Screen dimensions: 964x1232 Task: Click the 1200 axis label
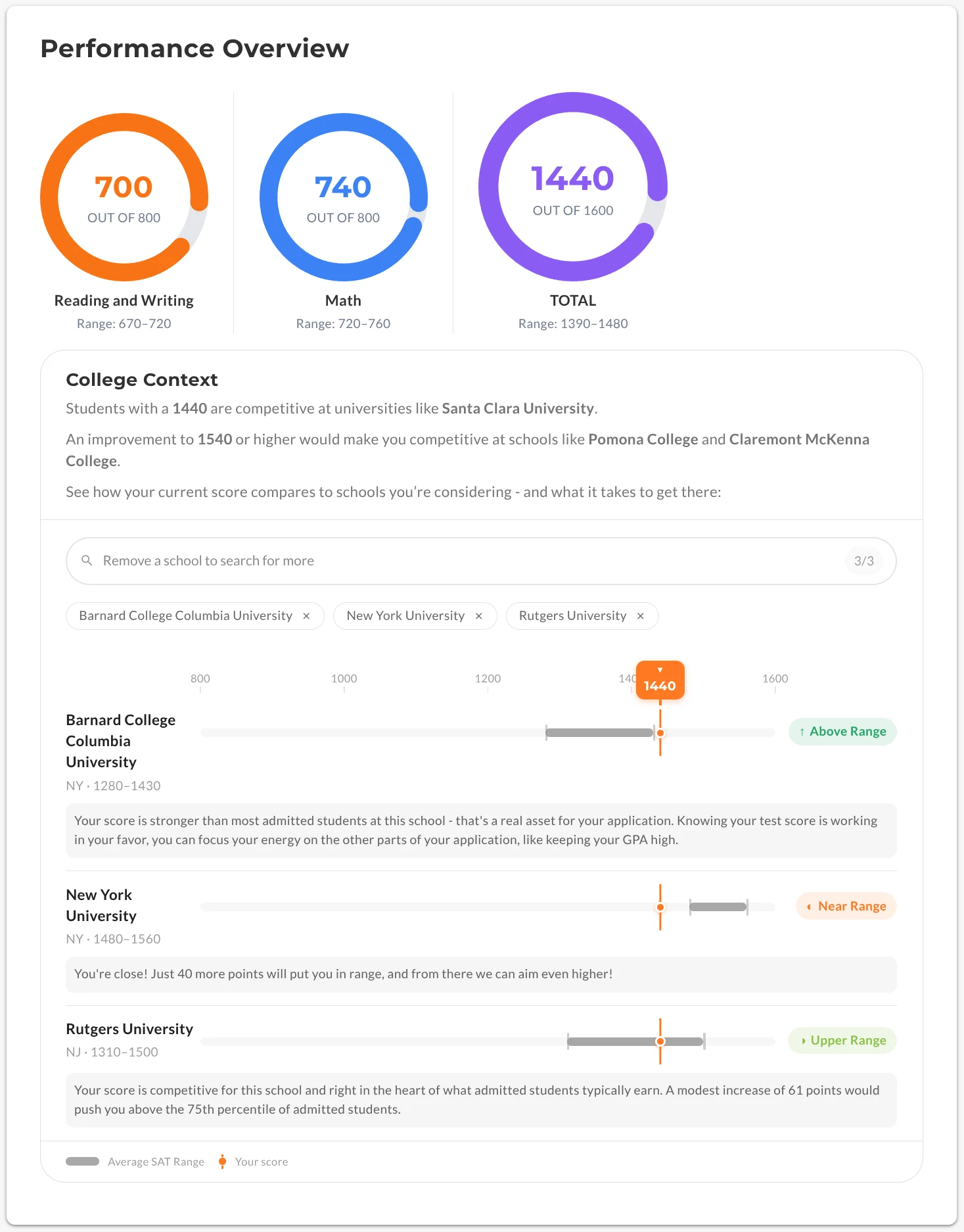(488, 678)
